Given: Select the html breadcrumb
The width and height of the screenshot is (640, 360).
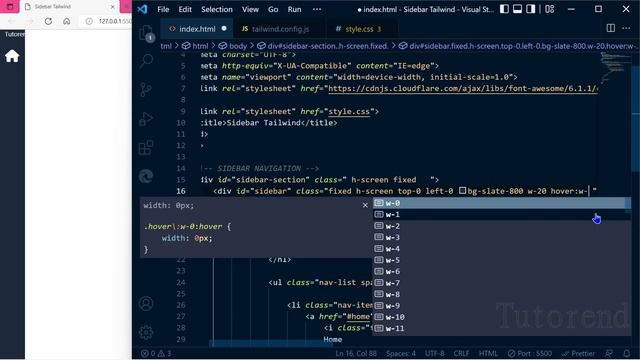Looking at the screenshot, I should (x=195, y=46).
